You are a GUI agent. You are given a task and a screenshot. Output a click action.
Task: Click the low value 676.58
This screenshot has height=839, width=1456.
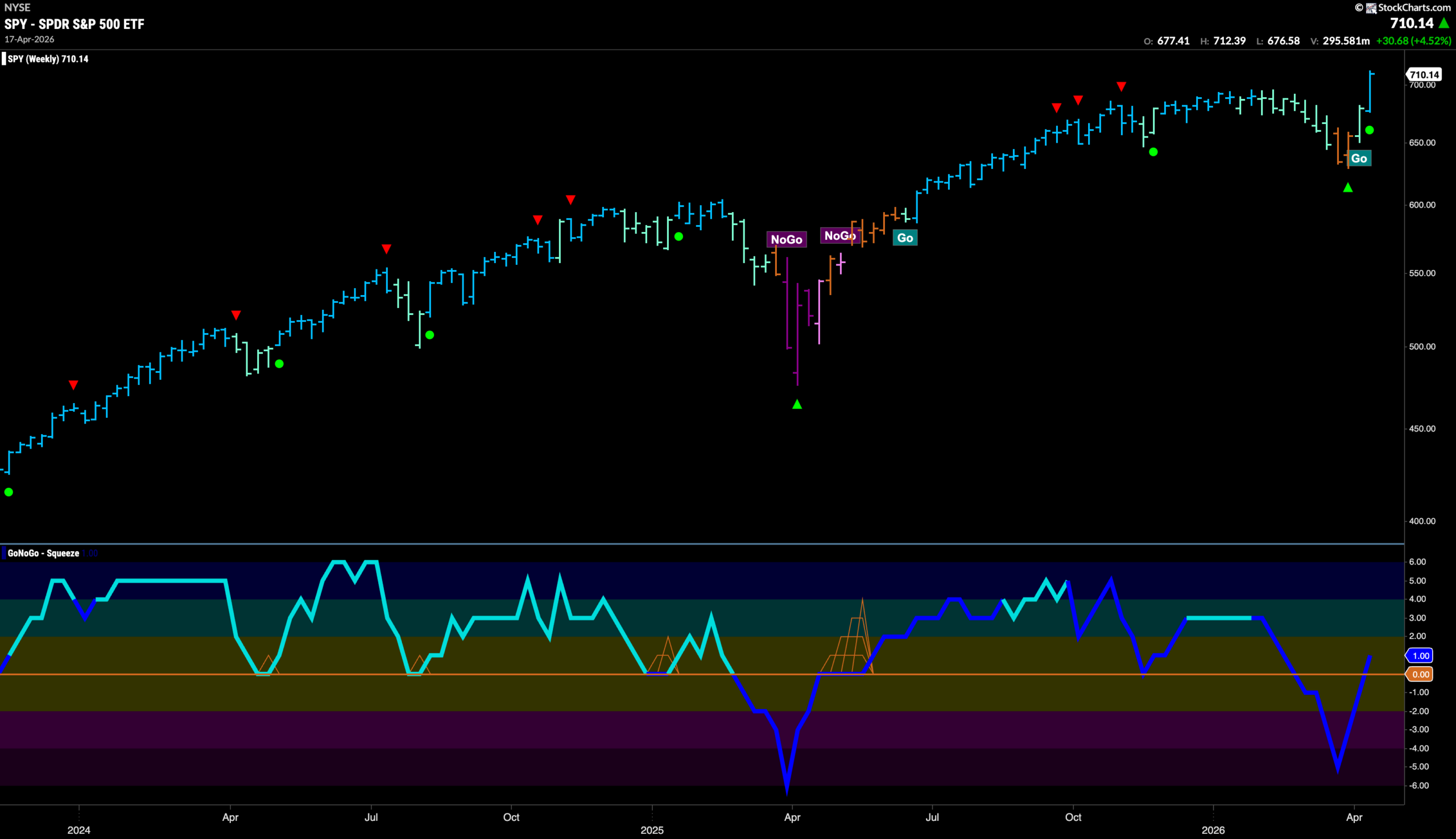coord(1284,41)
